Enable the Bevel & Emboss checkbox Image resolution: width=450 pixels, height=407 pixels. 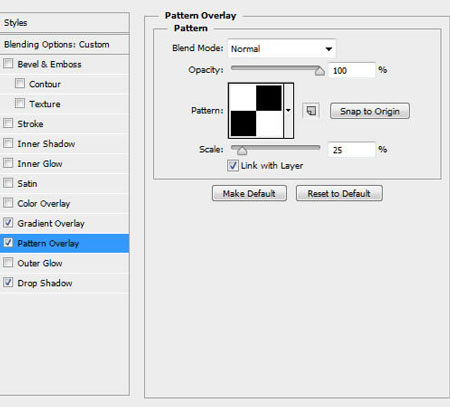[x=8, y=63]
